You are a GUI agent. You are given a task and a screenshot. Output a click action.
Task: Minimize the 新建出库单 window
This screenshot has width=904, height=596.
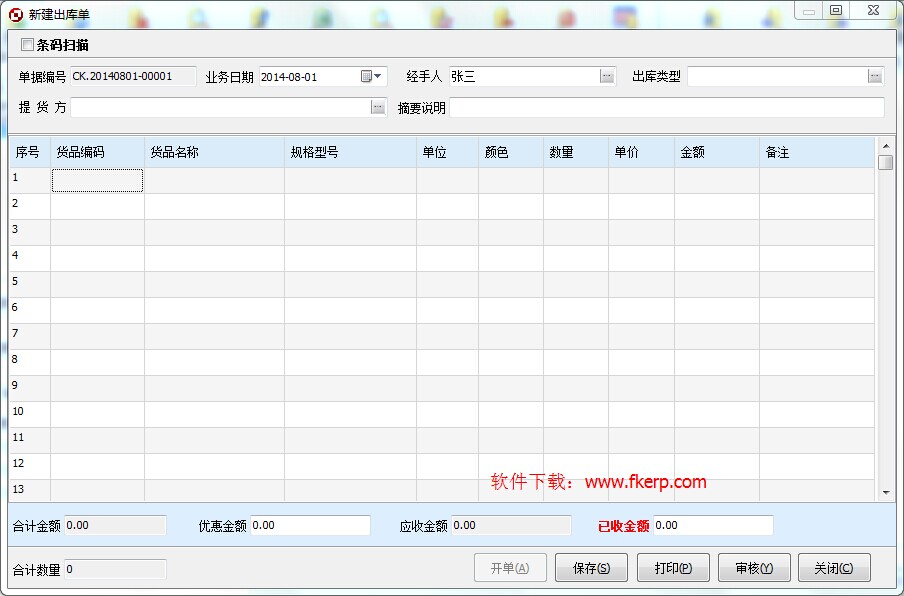[809, 10]
